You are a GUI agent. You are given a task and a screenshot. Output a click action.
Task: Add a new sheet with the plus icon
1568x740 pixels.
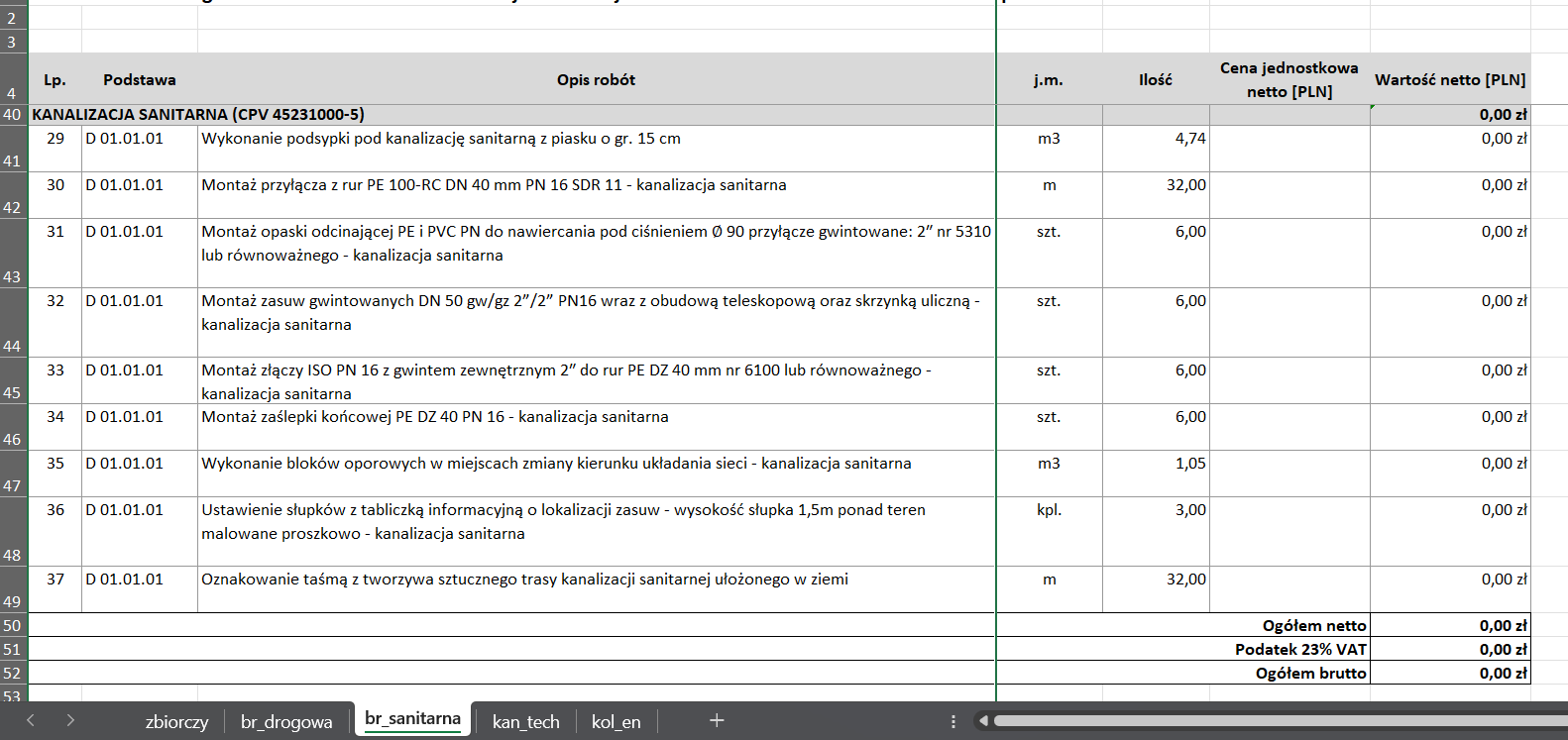click(717, 720)
